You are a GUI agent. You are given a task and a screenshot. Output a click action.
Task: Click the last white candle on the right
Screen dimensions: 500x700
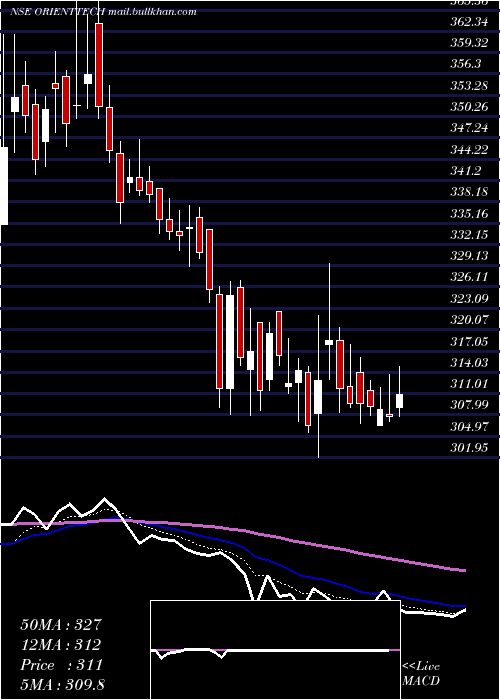(x=399, y=400)
